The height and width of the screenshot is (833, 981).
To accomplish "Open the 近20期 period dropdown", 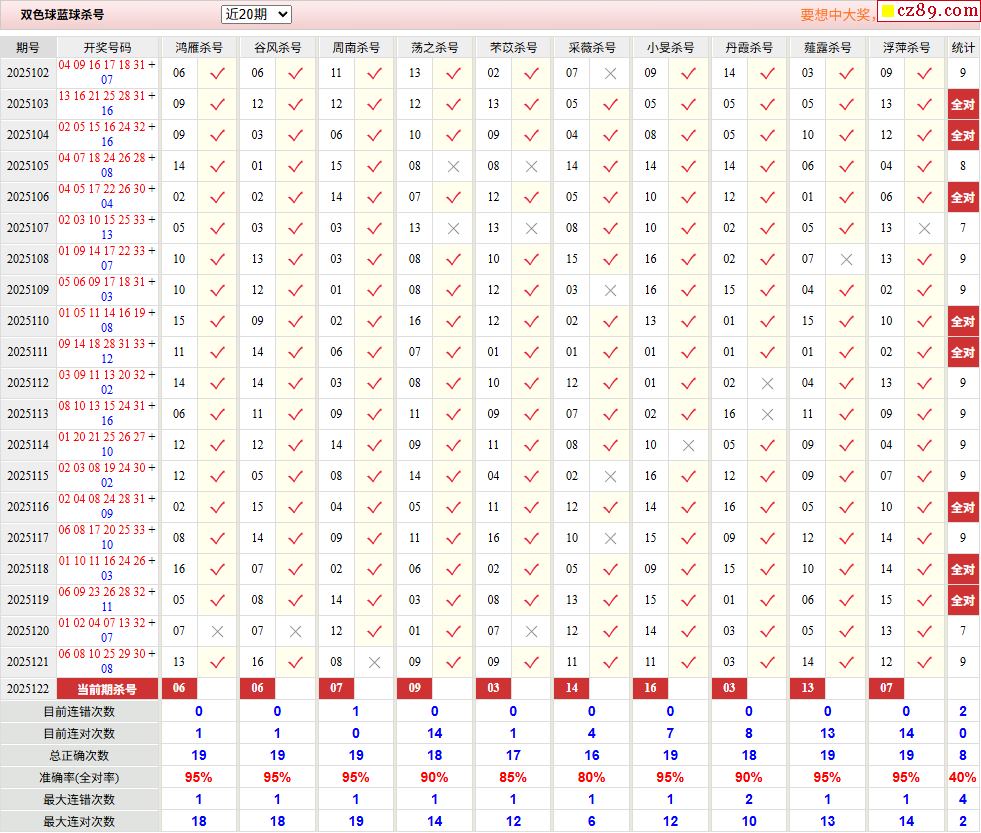I will (x=256, y=14).
